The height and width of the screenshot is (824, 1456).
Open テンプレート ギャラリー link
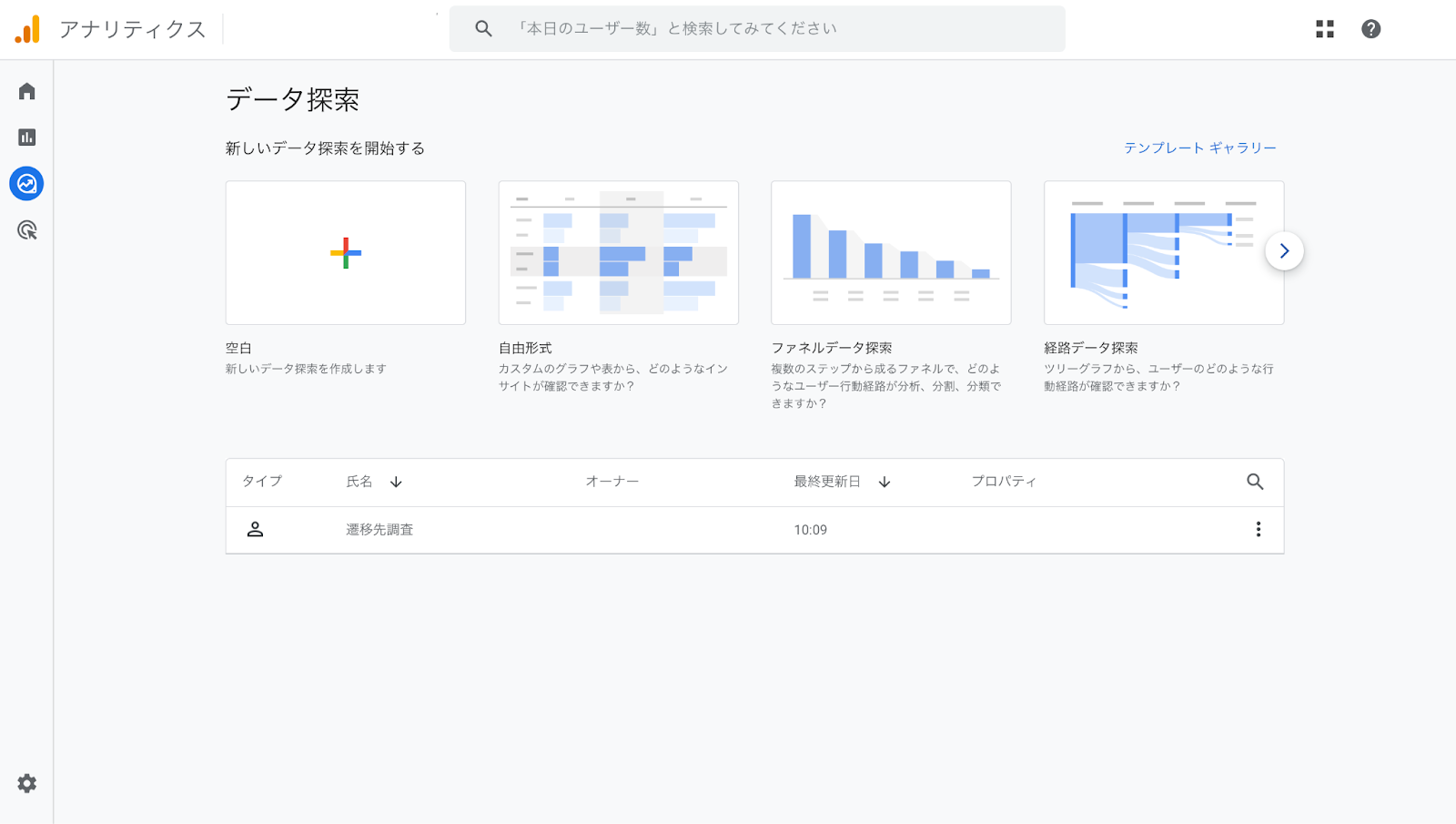pos(1200,148)
